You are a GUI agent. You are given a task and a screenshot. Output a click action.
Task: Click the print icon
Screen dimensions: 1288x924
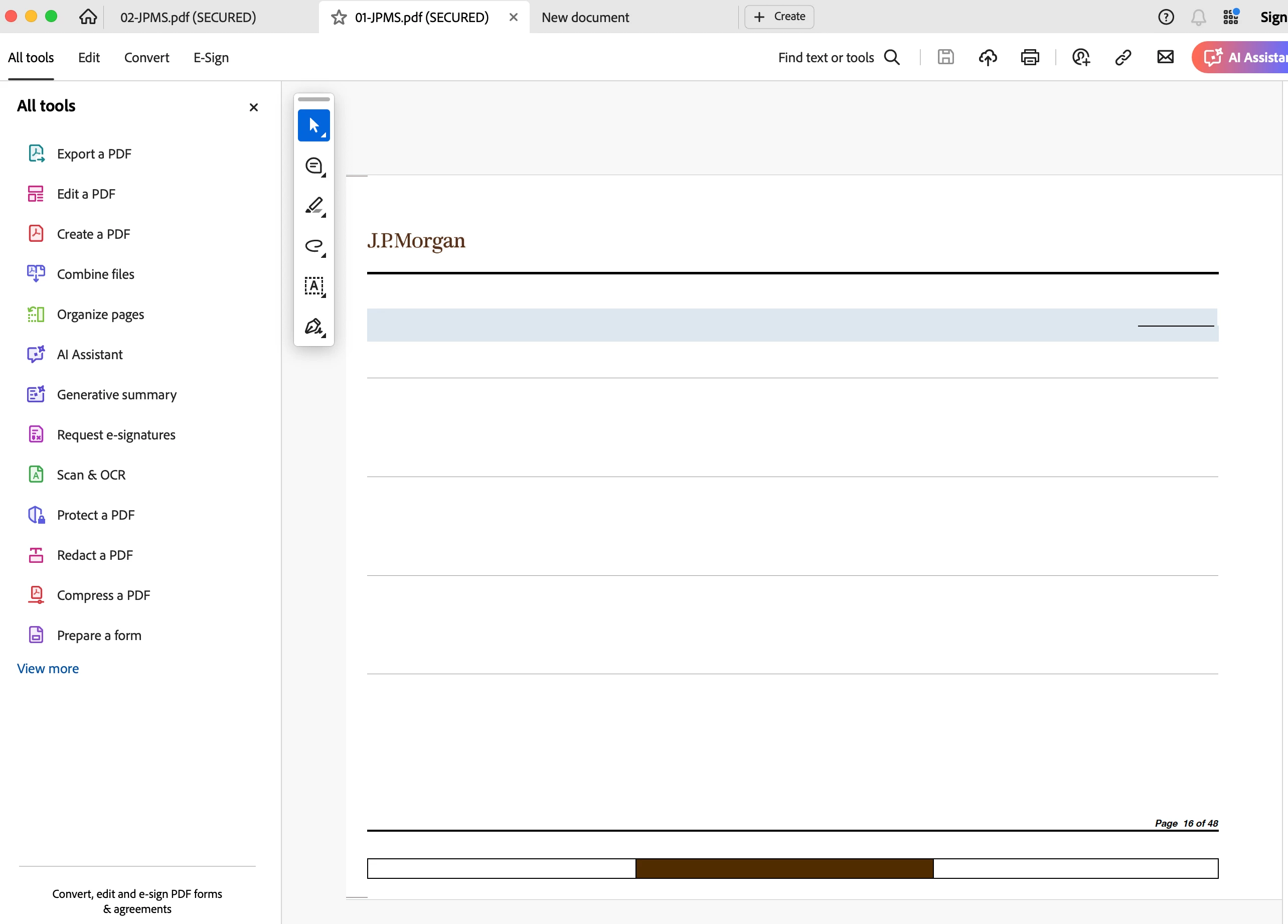coord(1030,57)
